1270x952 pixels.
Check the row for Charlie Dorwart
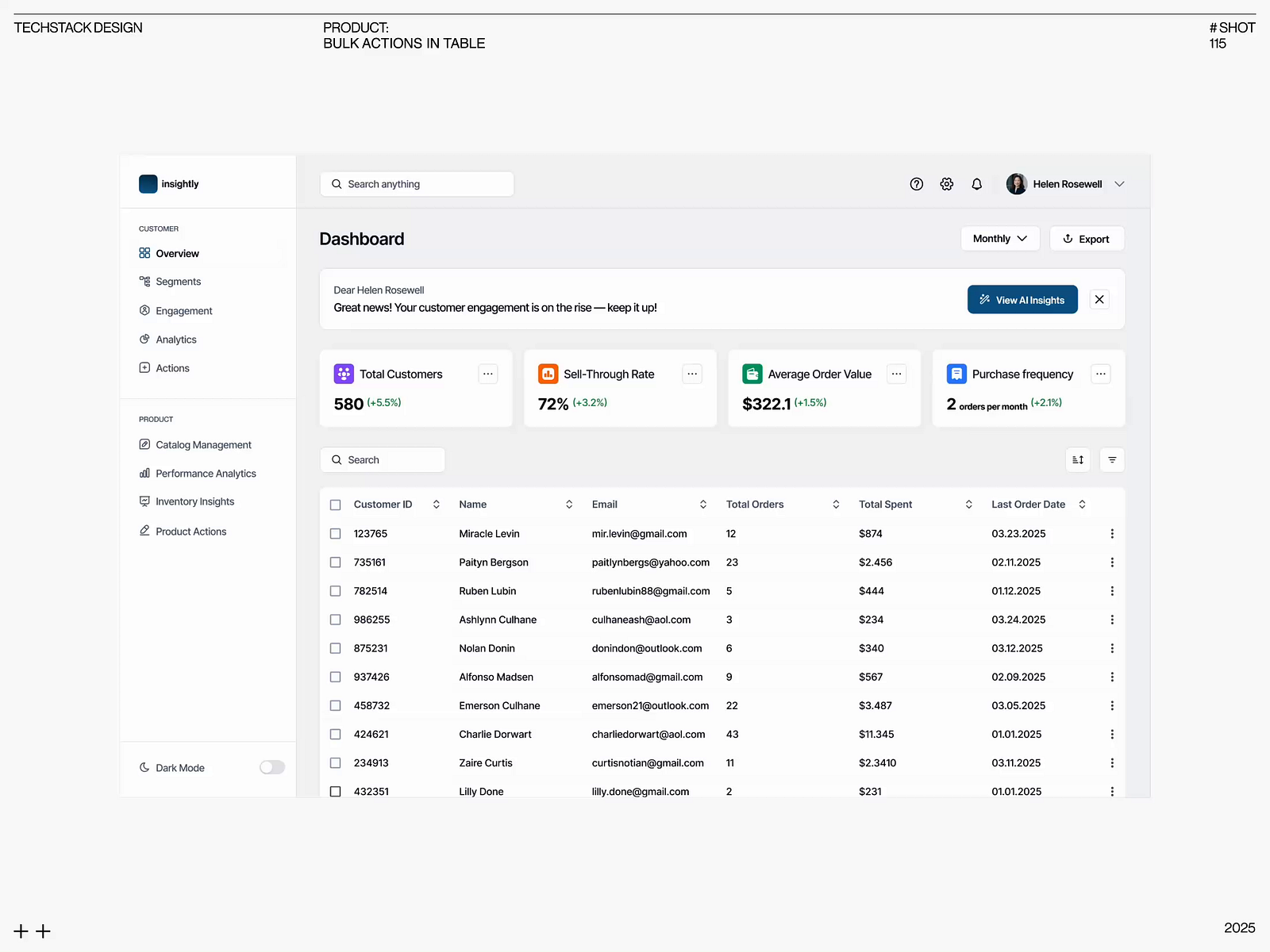[x=335, y=734]
